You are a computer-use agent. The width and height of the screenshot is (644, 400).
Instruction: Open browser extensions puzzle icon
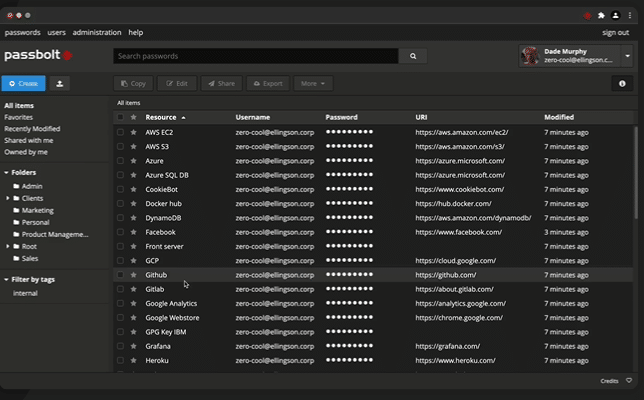click(x=601, y=16)
